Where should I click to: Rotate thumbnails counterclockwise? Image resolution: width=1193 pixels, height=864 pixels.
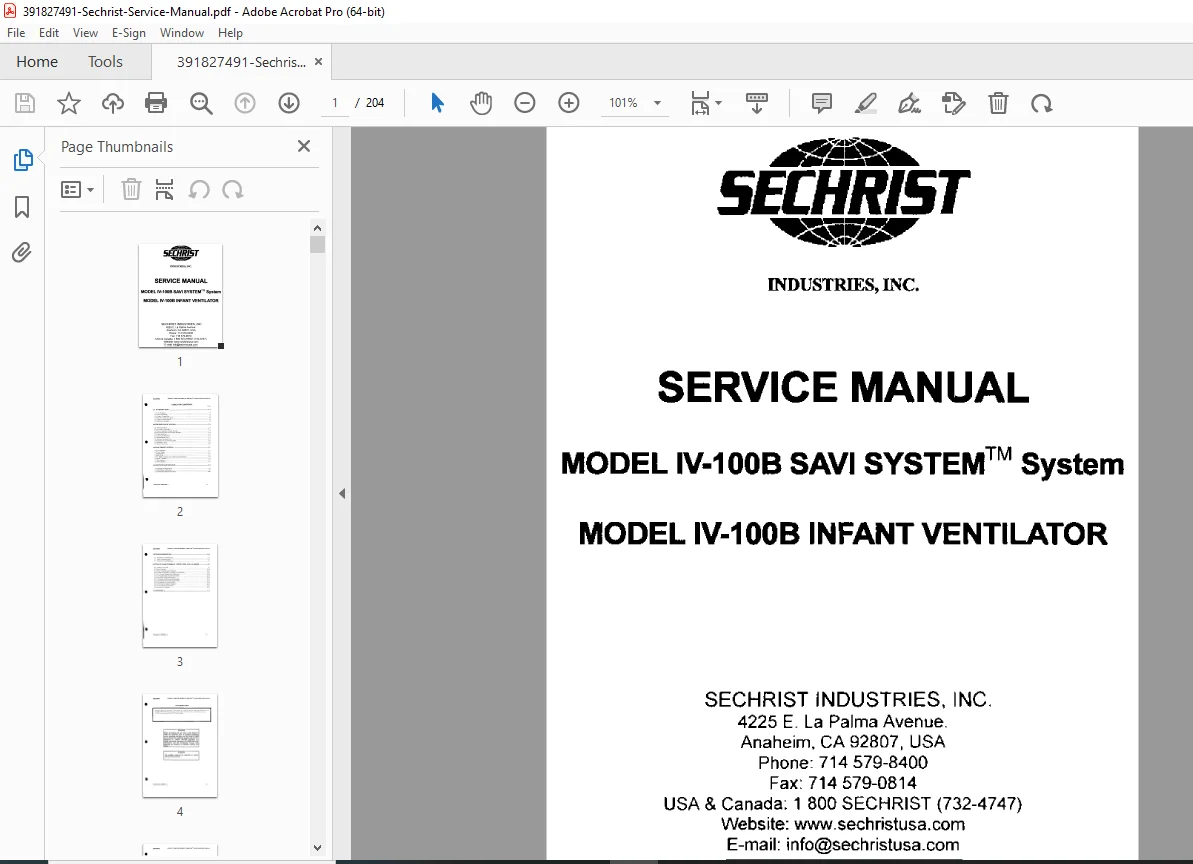tap(199, 189)
